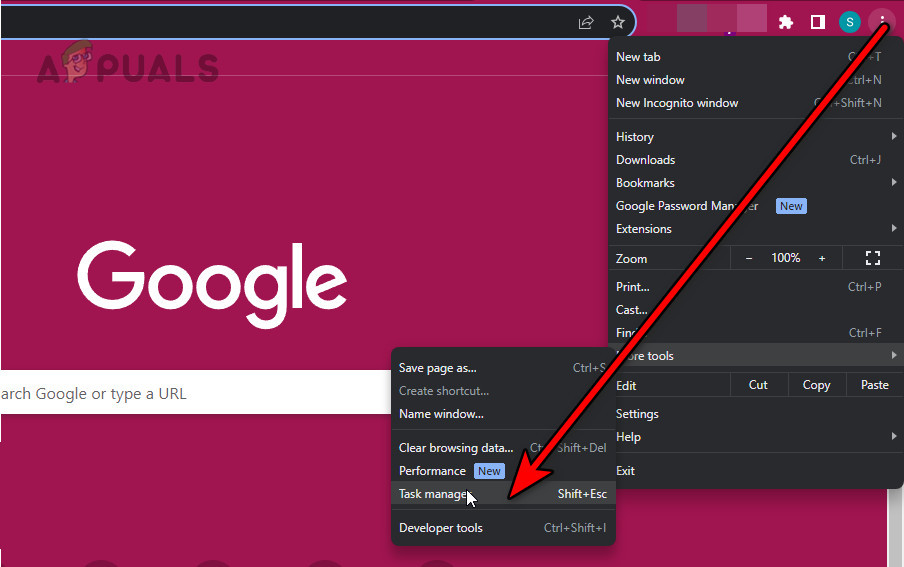Select Print... in the Chrome menu
Image resolution: width=904 pixels, height=567 pixels.
tap(756, 287)
